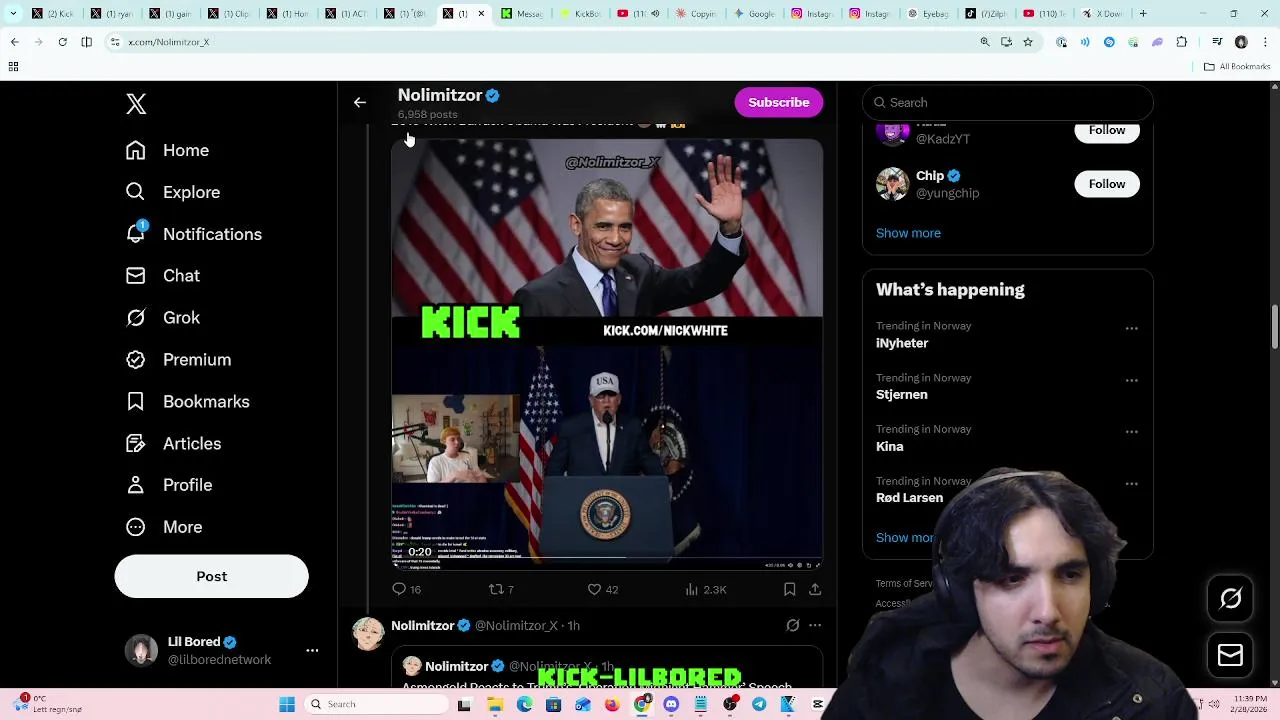1280x720 pixels.
Task: Open the tab search dropdown arrow
Action: coord(13,13)
